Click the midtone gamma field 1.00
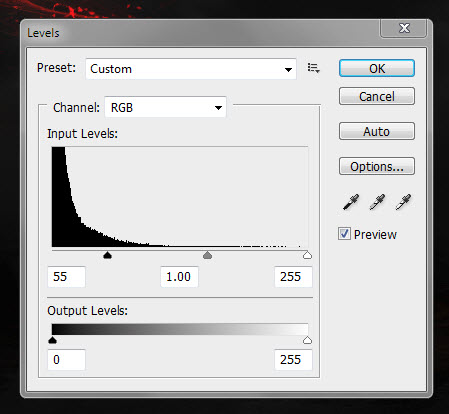Screen dimensions: 449x414 (x=179, y=277)
